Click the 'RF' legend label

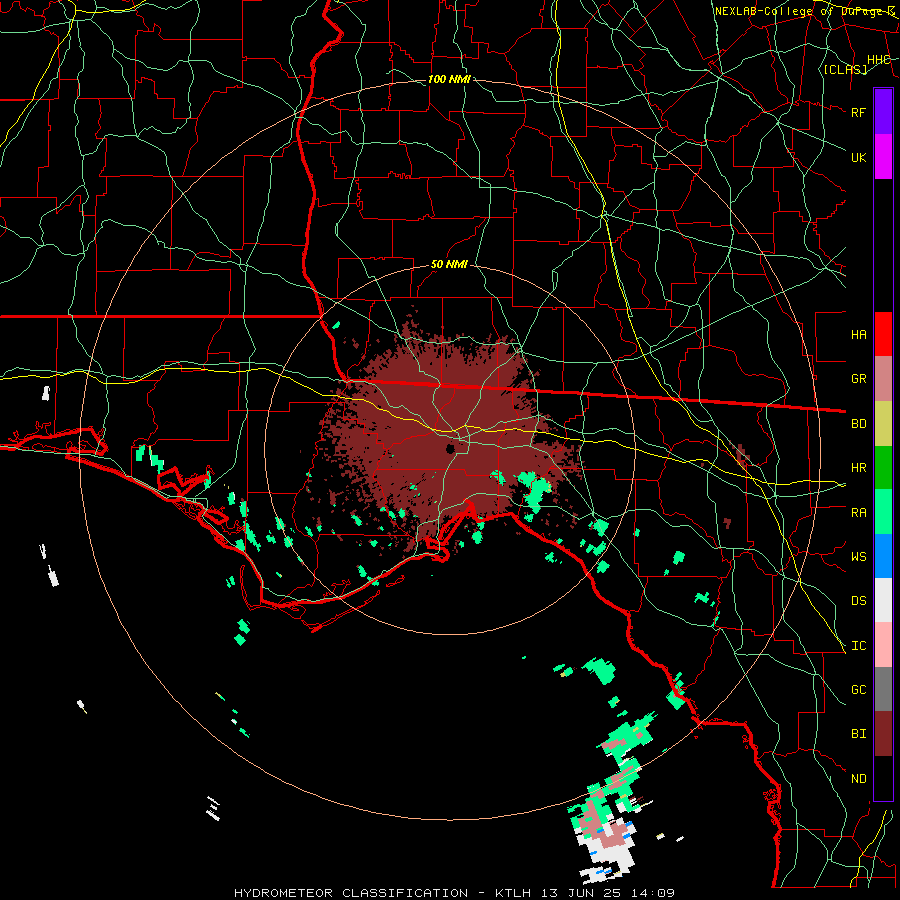(x=858, y=112)
